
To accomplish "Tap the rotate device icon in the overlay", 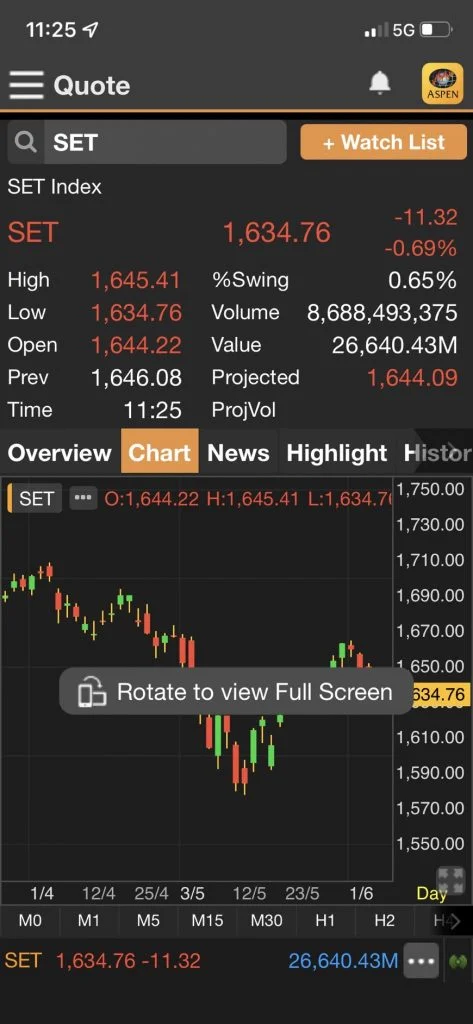I will (92, 692).
